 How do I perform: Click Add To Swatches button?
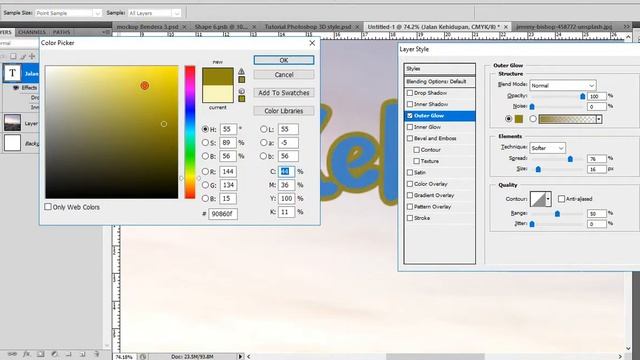pyautogui.click(x=284, y=93)
